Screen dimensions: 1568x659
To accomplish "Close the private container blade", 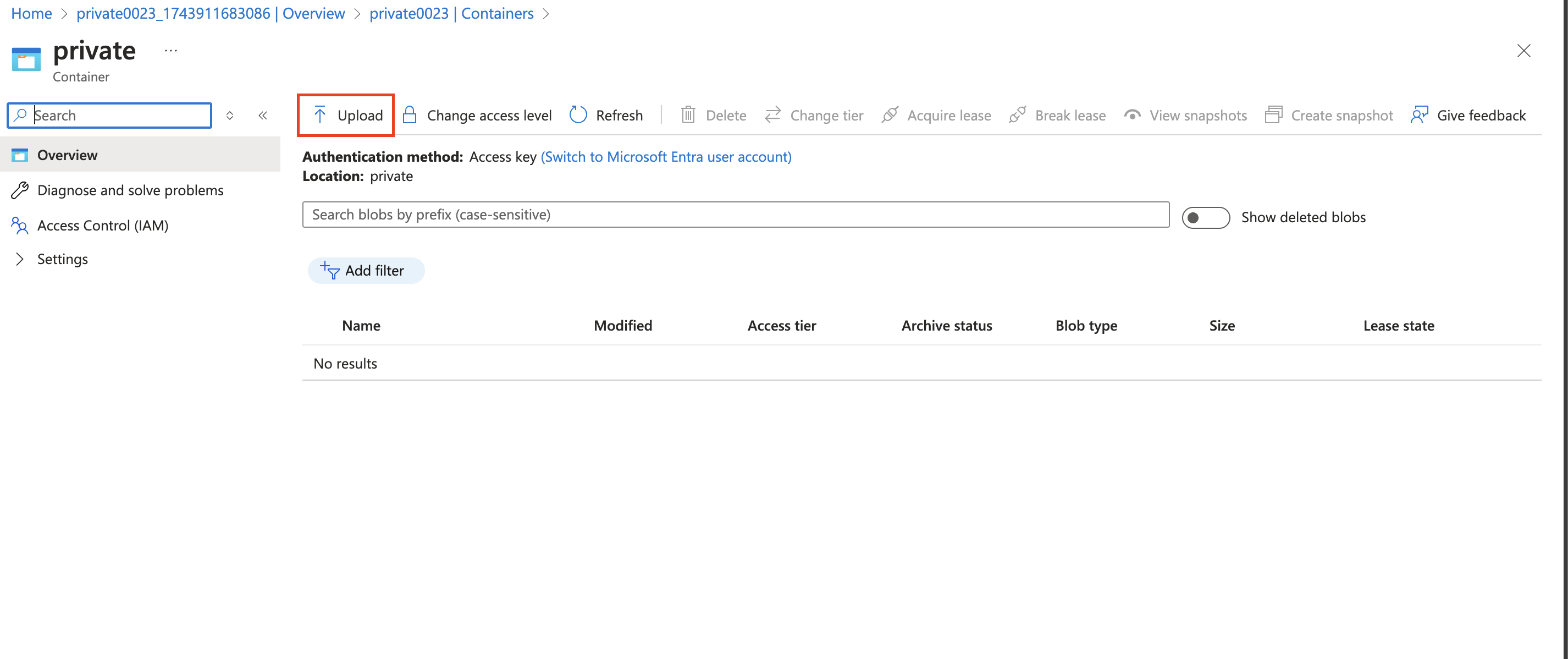I will (x=1523, y=51).
